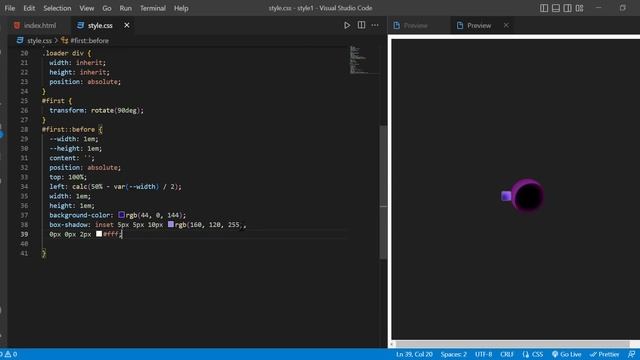
Task: Click line number 39 in the gutter
Action: coord(24,234)
